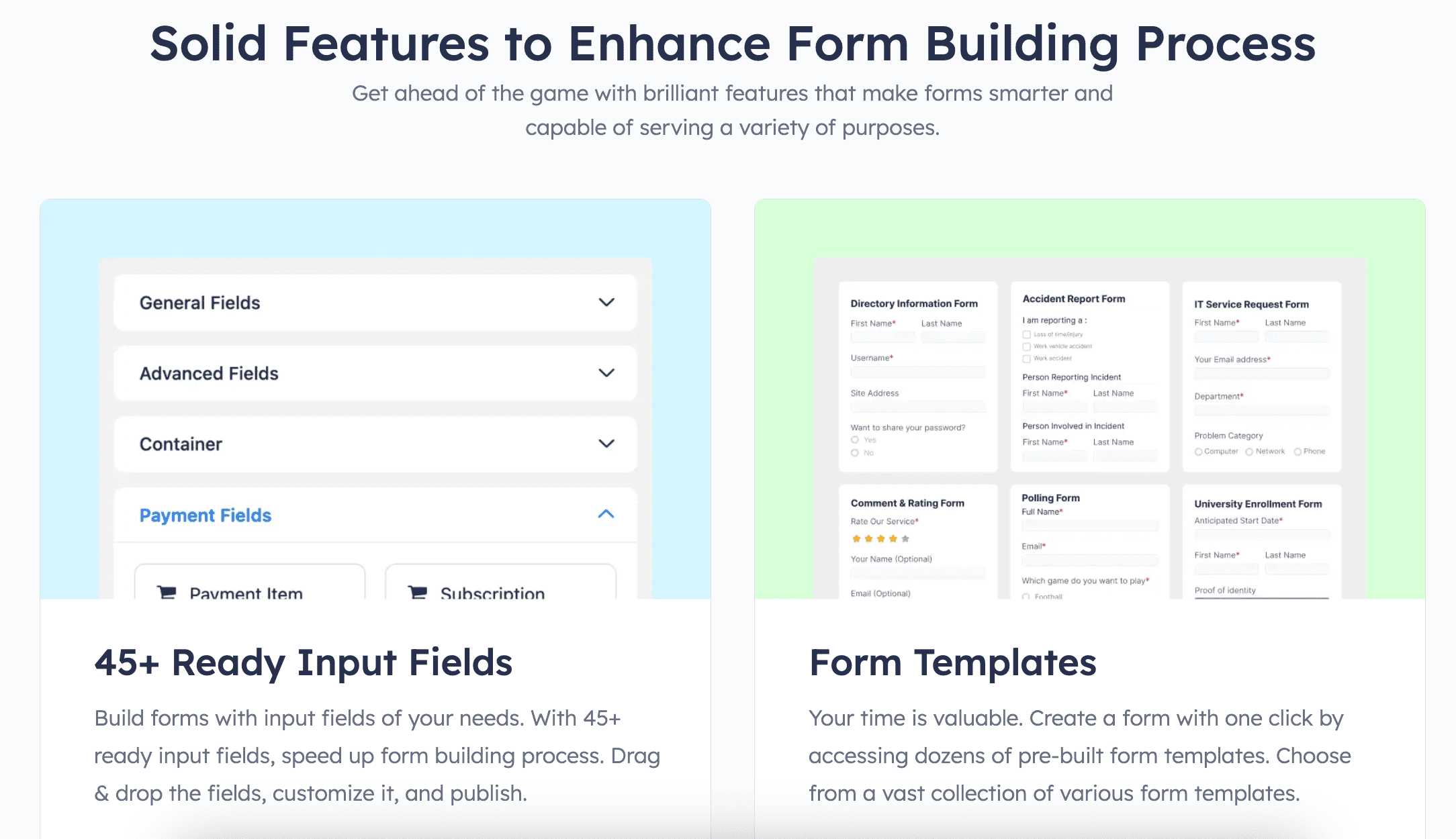
Task: Click the Subscription cart icon
Action: 418,592
